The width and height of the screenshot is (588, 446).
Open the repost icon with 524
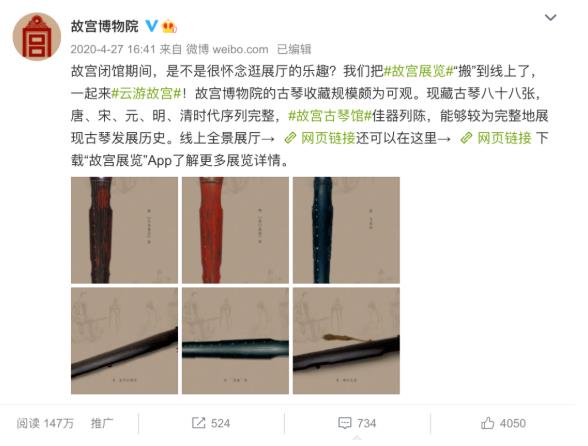[199, 423]
